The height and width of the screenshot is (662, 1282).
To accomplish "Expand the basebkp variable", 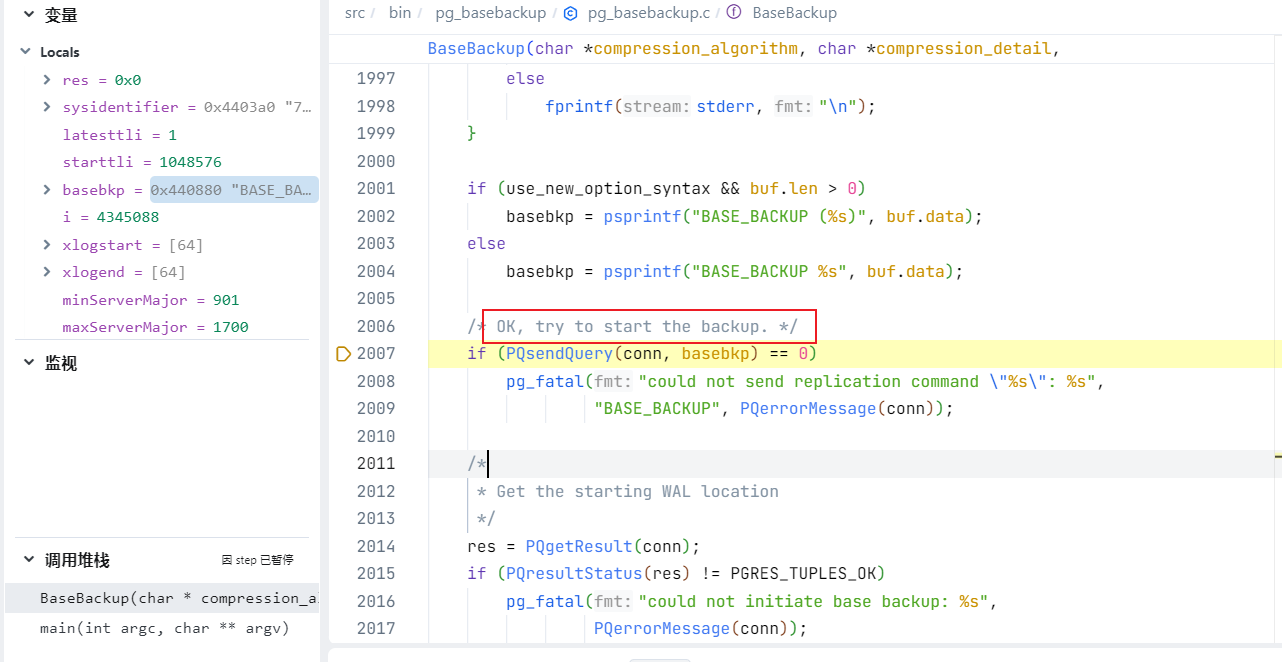I will pos(47,190).
